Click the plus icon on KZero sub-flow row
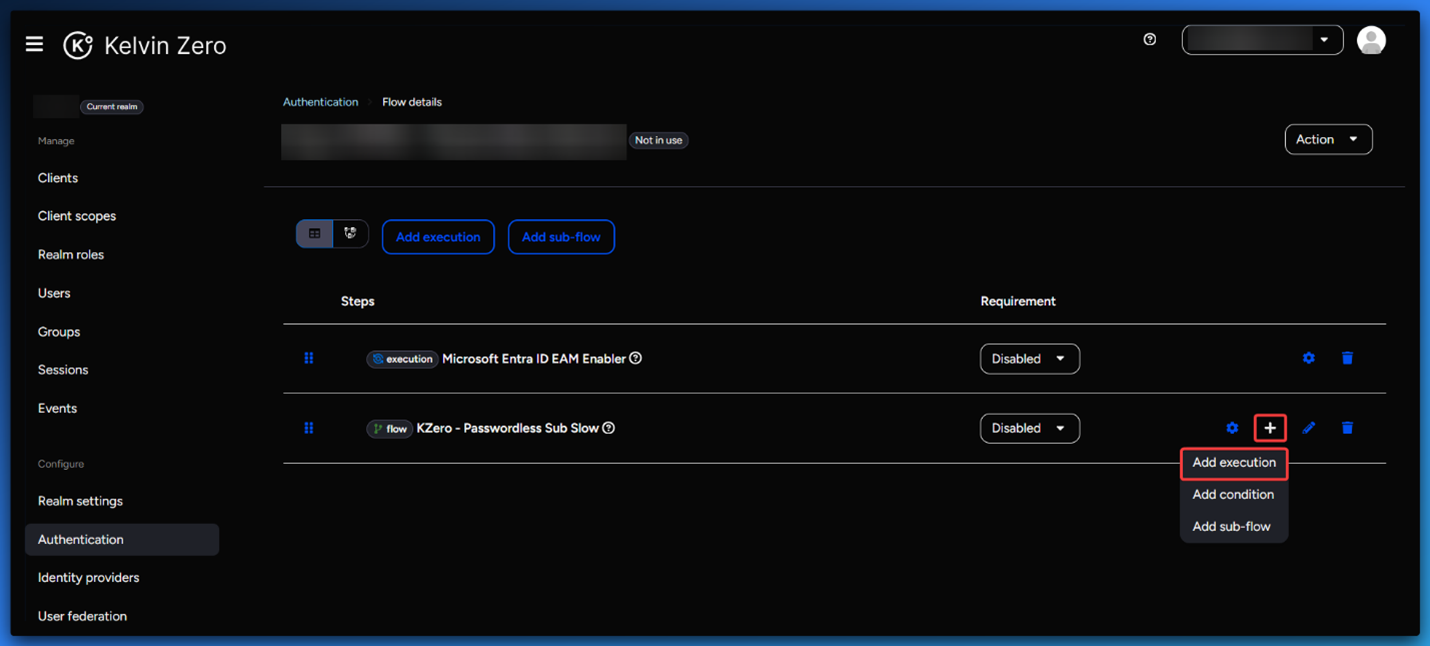 [x=1270, y=428]
